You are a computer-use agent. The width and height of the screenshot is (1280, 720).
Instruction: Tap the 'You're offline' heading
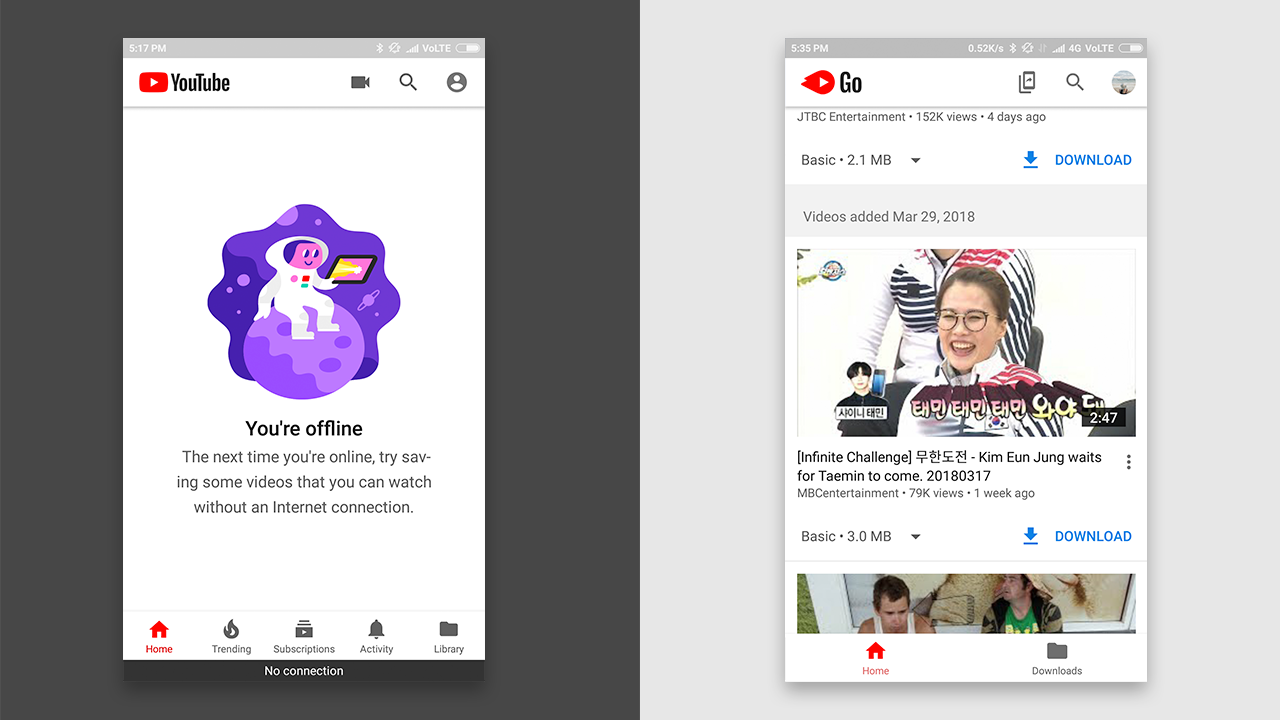click(304, 428)
